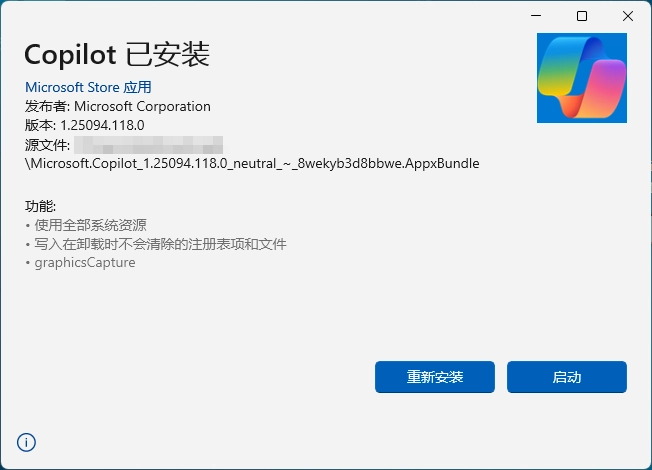
Task: Click the Copilot app logo
Action: pos(582,78)
